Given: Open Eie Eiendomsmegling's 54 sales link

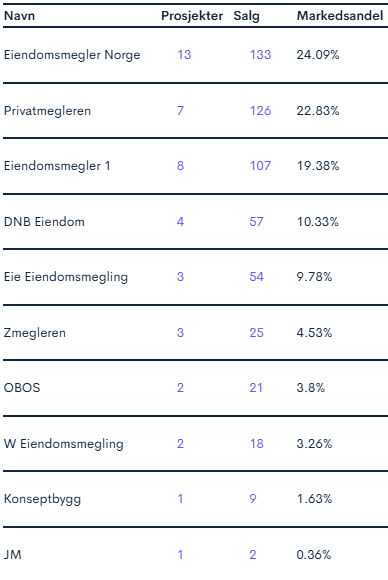Looking at the screenshot, I should (256, 277).
